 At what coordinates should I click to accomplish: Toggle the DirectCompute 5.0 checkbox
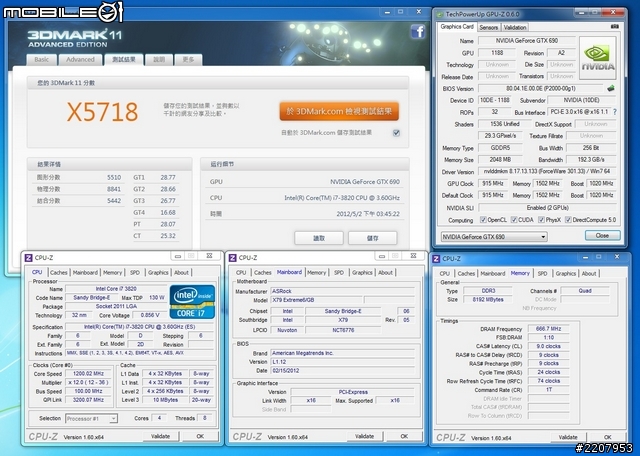568,220
